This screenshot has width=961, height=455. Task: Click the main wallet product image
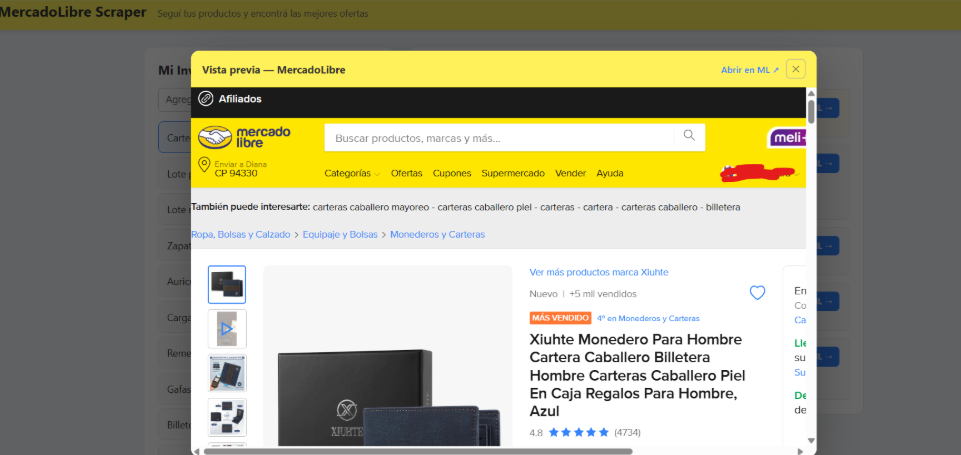pyautogui.click(x=387, y=356)
